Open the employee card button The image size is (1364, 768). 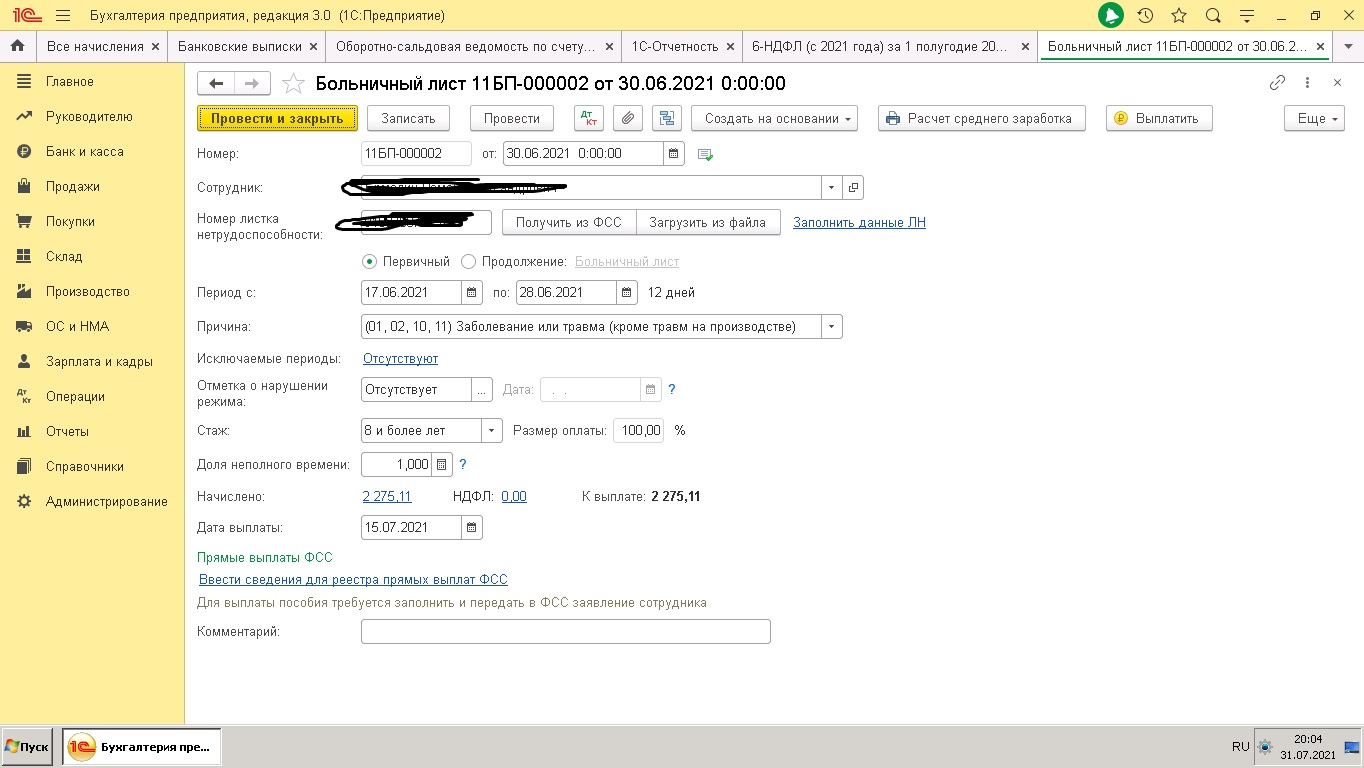(x=853, y=187)
